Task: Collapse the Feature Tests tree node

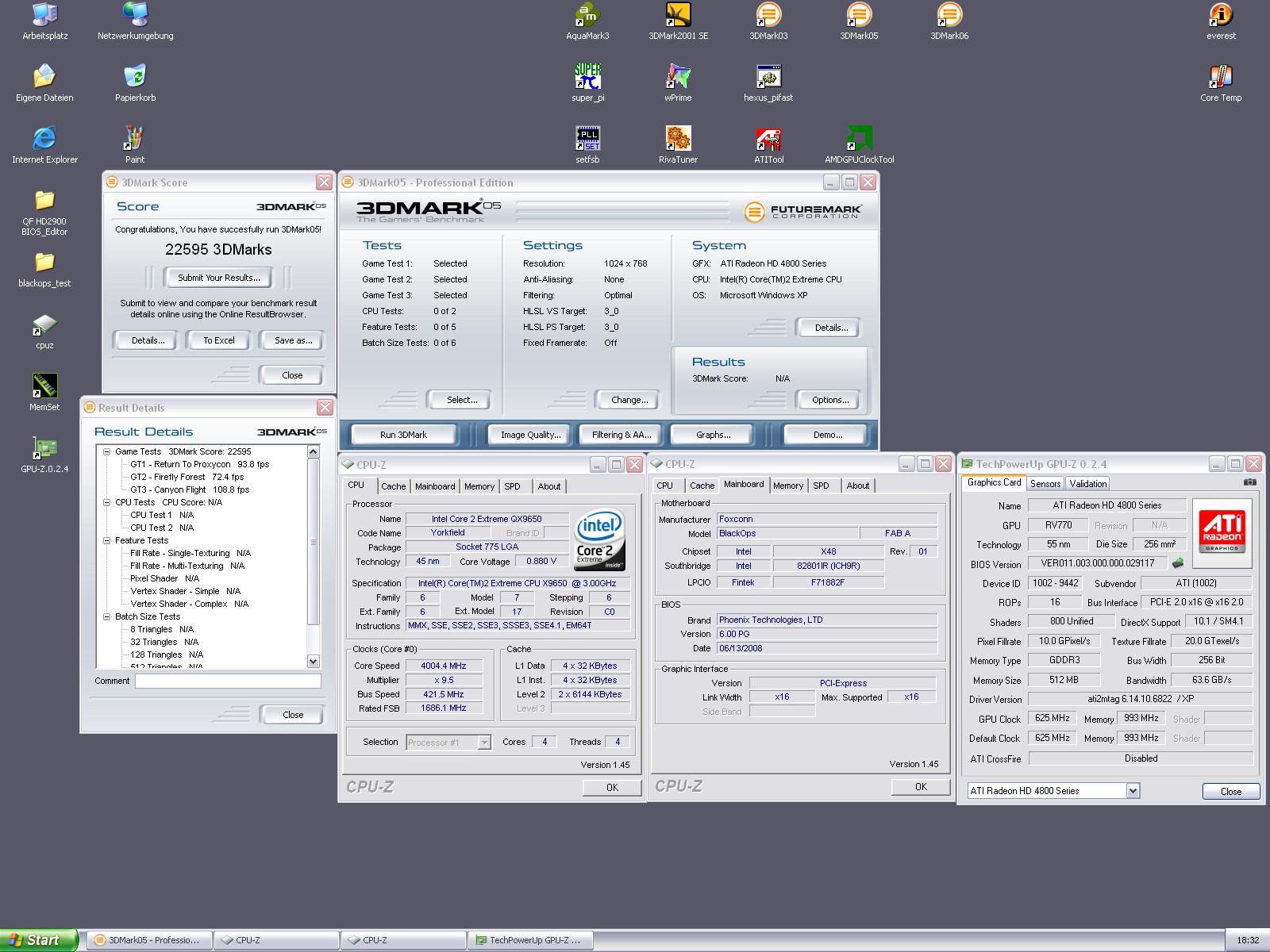Action: click(x=107, y=540)
